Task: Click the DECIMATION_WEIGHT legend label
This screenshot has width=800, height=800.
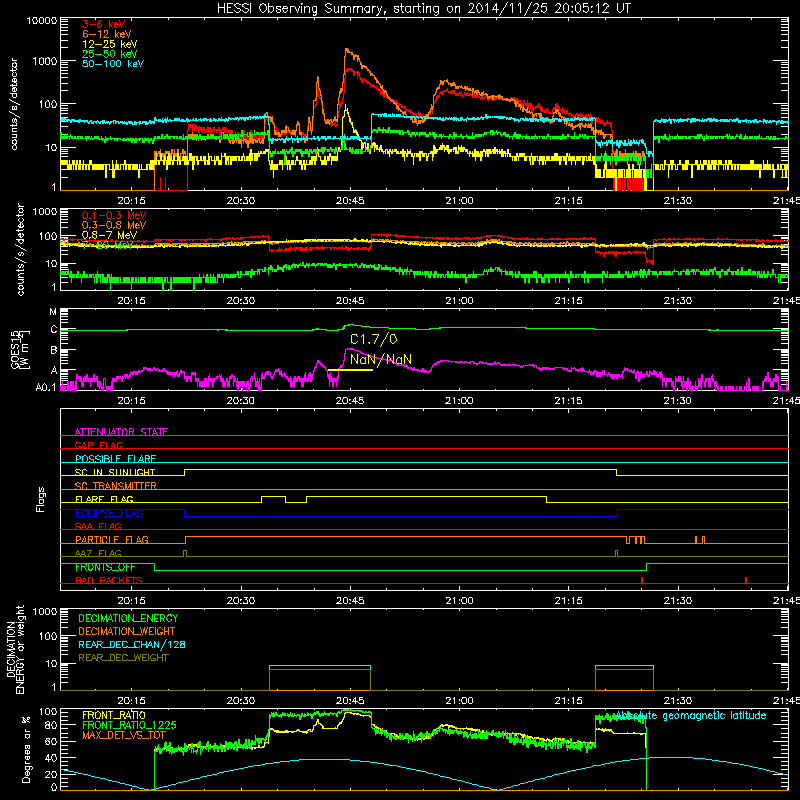Action: click(x=127, y=631)
